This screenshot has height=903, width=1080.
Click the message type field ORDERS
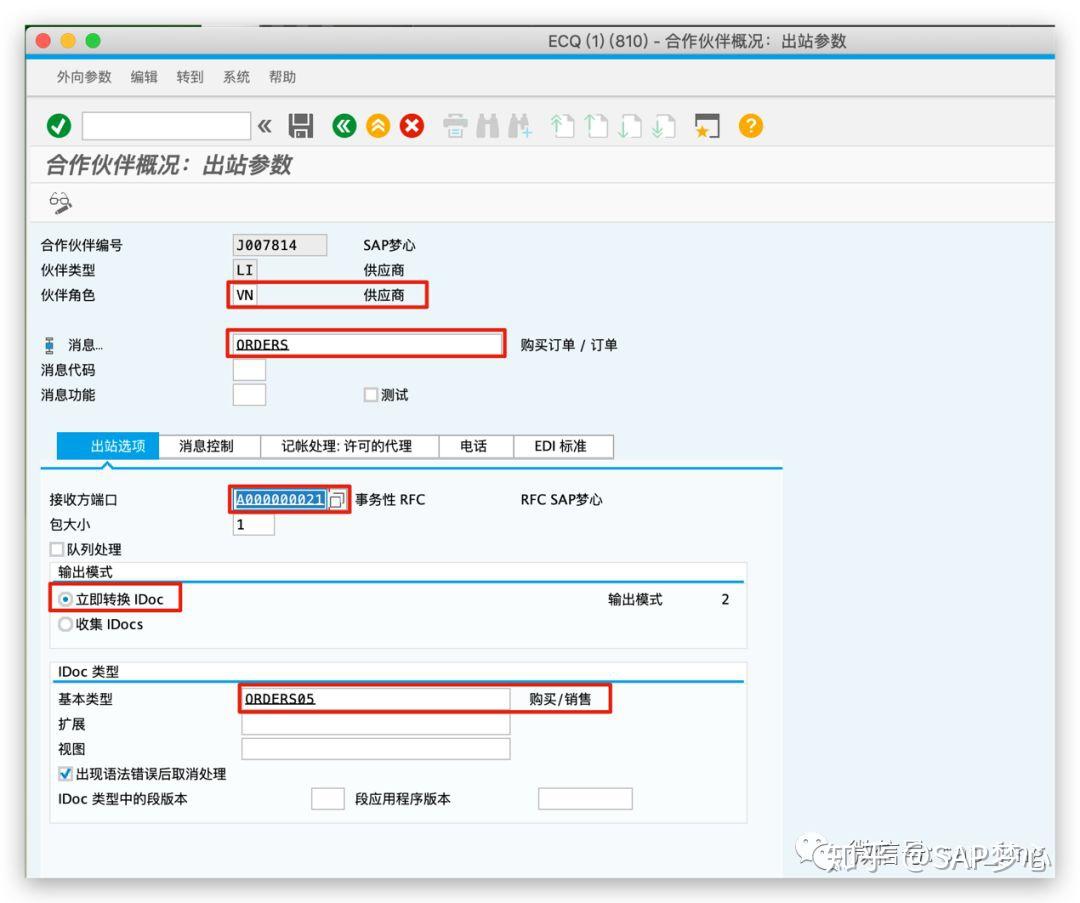(x=367, y=344)
